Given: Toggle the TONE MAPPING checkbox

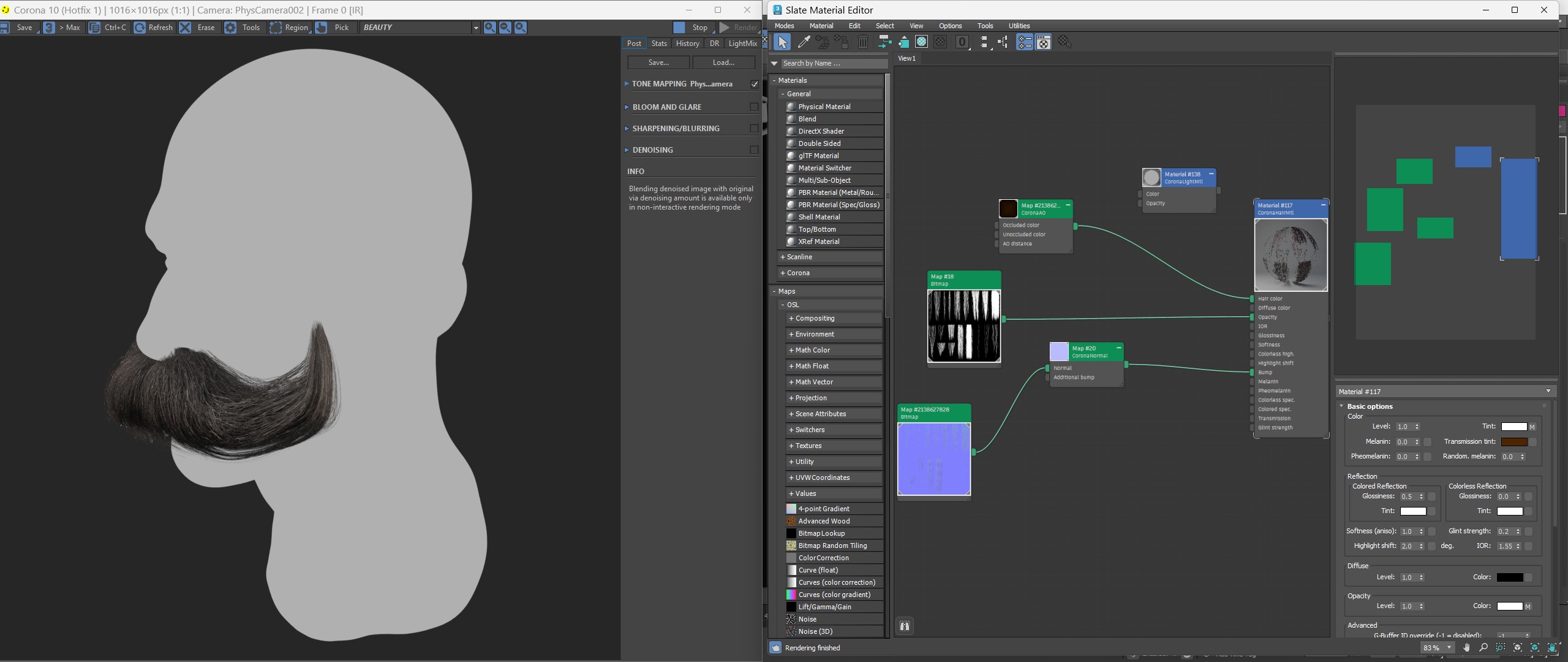Looking at the screenshot, I should click(x=755, y=84).
